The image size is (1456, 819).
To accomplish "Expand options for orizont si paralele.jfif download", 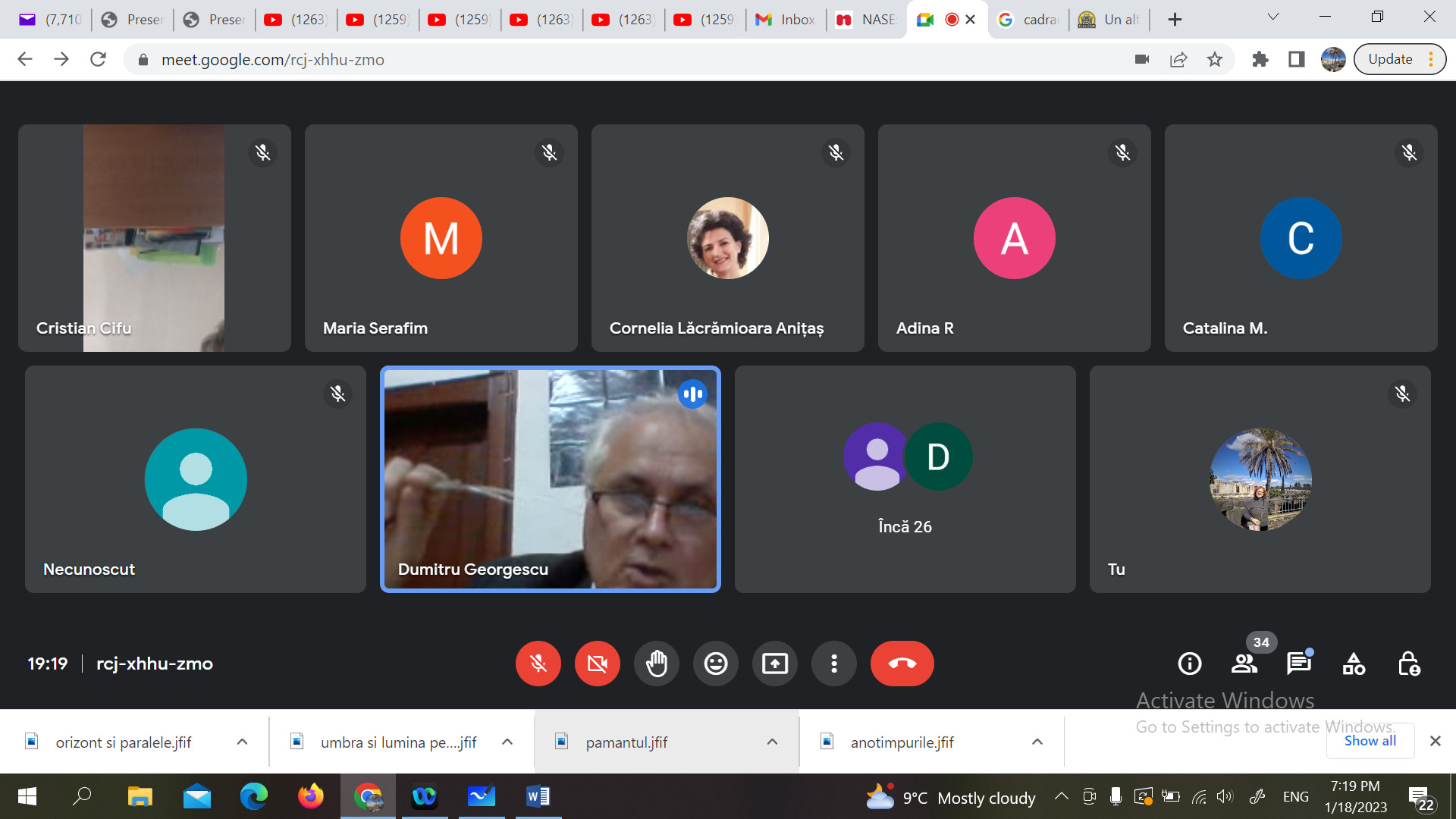I will (x=242, y=742).
